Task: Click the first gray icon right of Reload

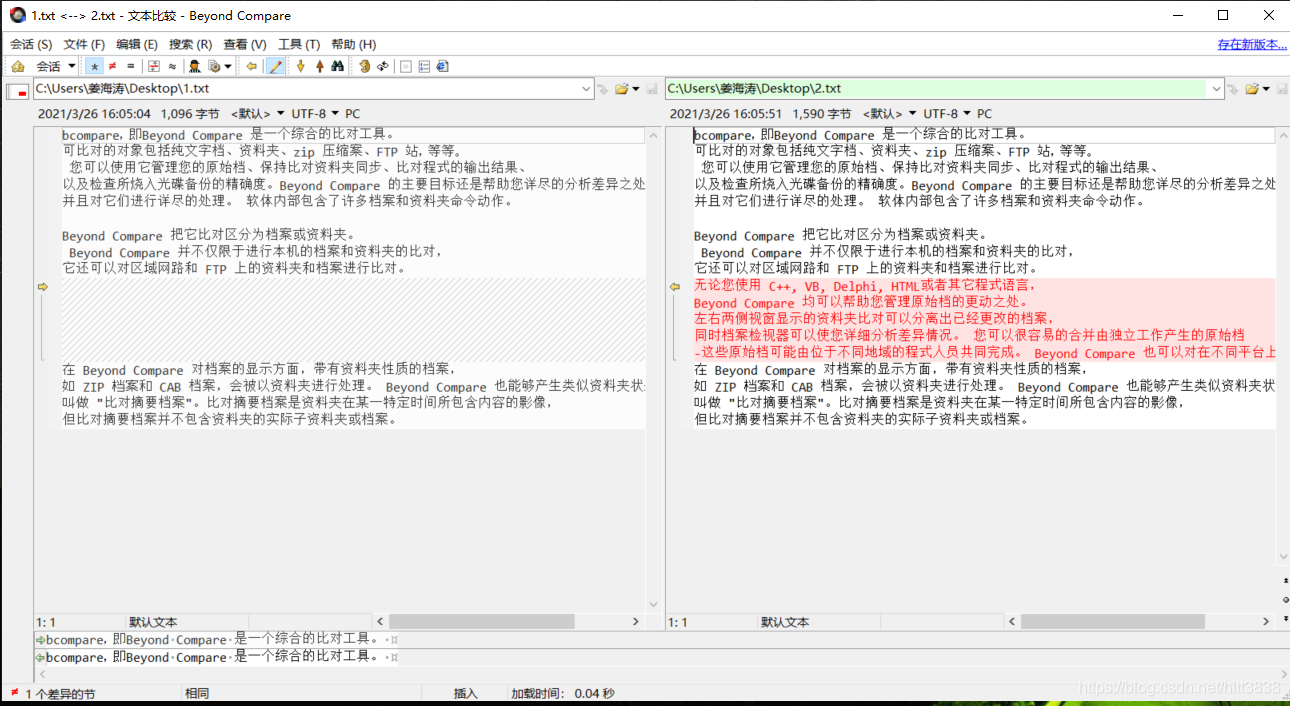Action: (x=405, y=67)
